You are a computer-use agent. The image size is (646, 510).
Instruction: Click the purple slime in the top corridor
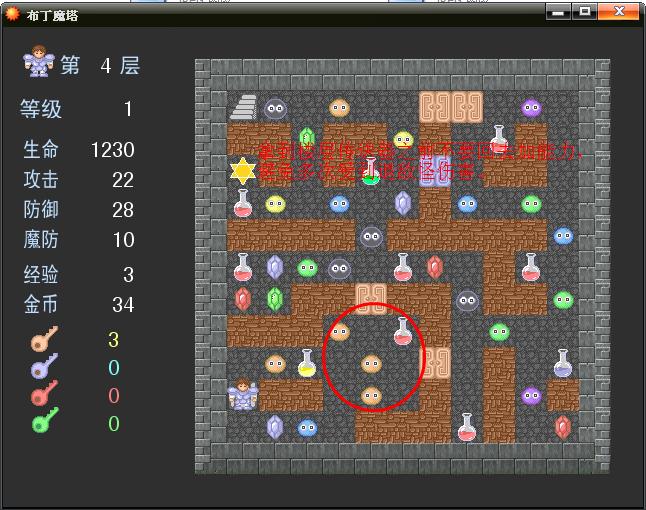tap(531, 108)
